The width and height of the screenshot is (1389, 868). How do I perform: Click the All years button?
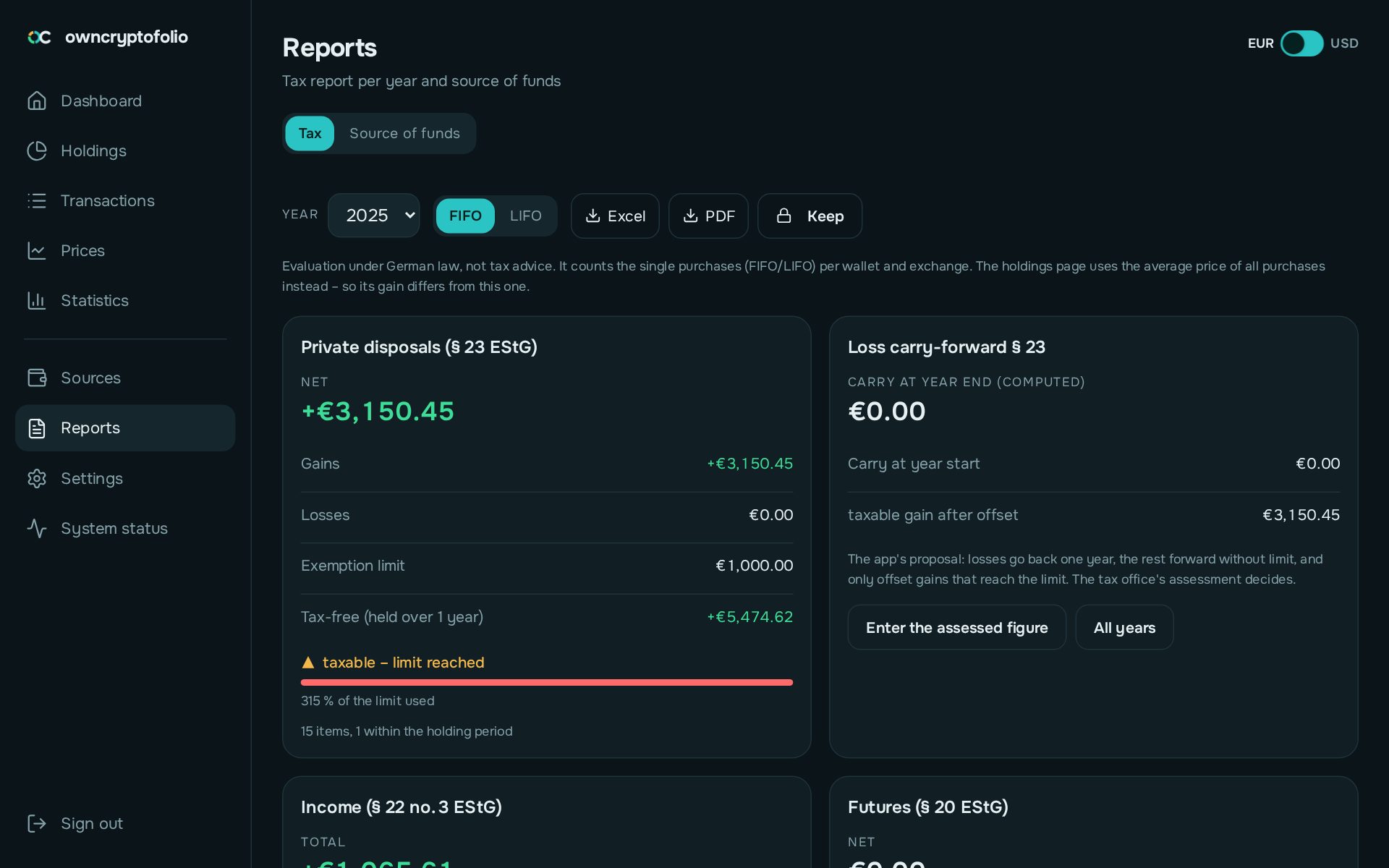[x=1124, y=627]
